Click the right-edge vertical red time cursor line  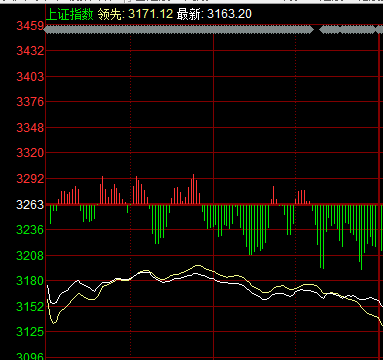tap(379, 192)
